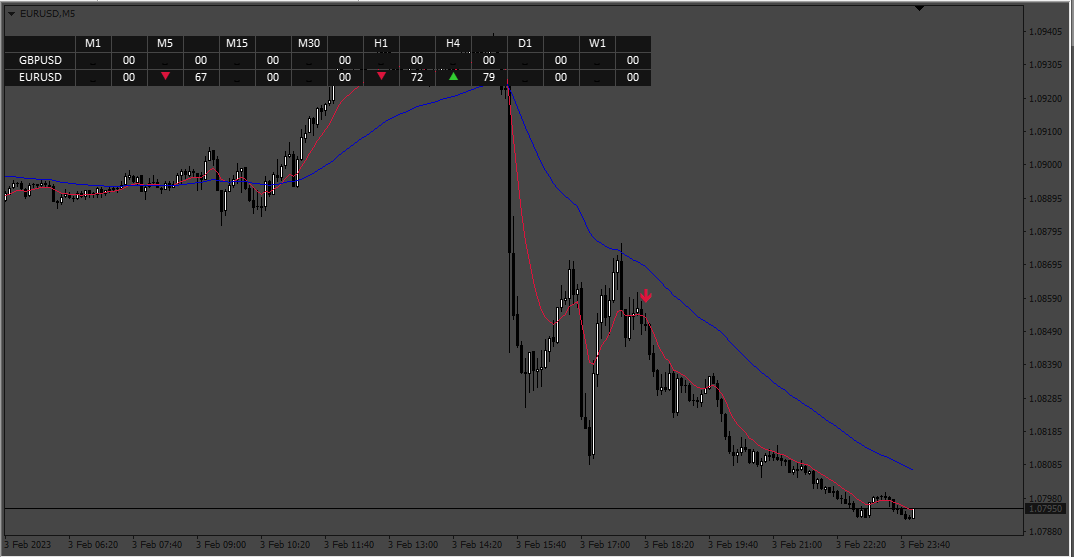Click the 3 Feb 23:40 time label
This screenshot has width=1074, height=557.
click(x=925, y=545)
